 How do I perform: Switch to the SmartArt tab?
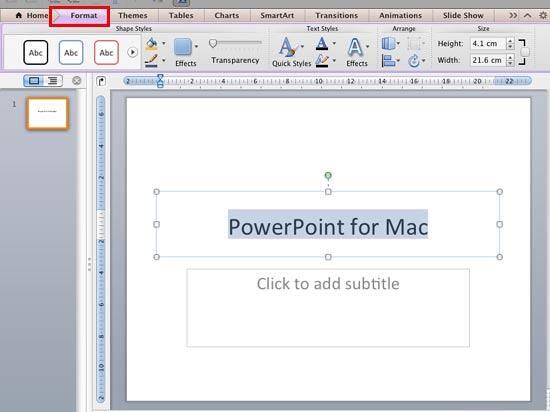pyautogui.click(x=277, y=15)
